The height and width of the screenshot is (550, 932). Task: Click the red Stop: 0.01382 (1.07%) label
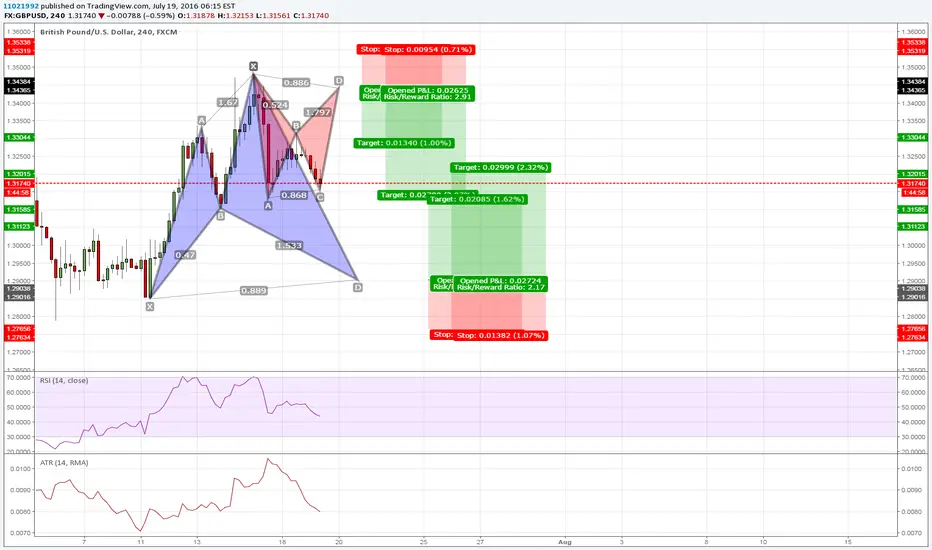500,335
